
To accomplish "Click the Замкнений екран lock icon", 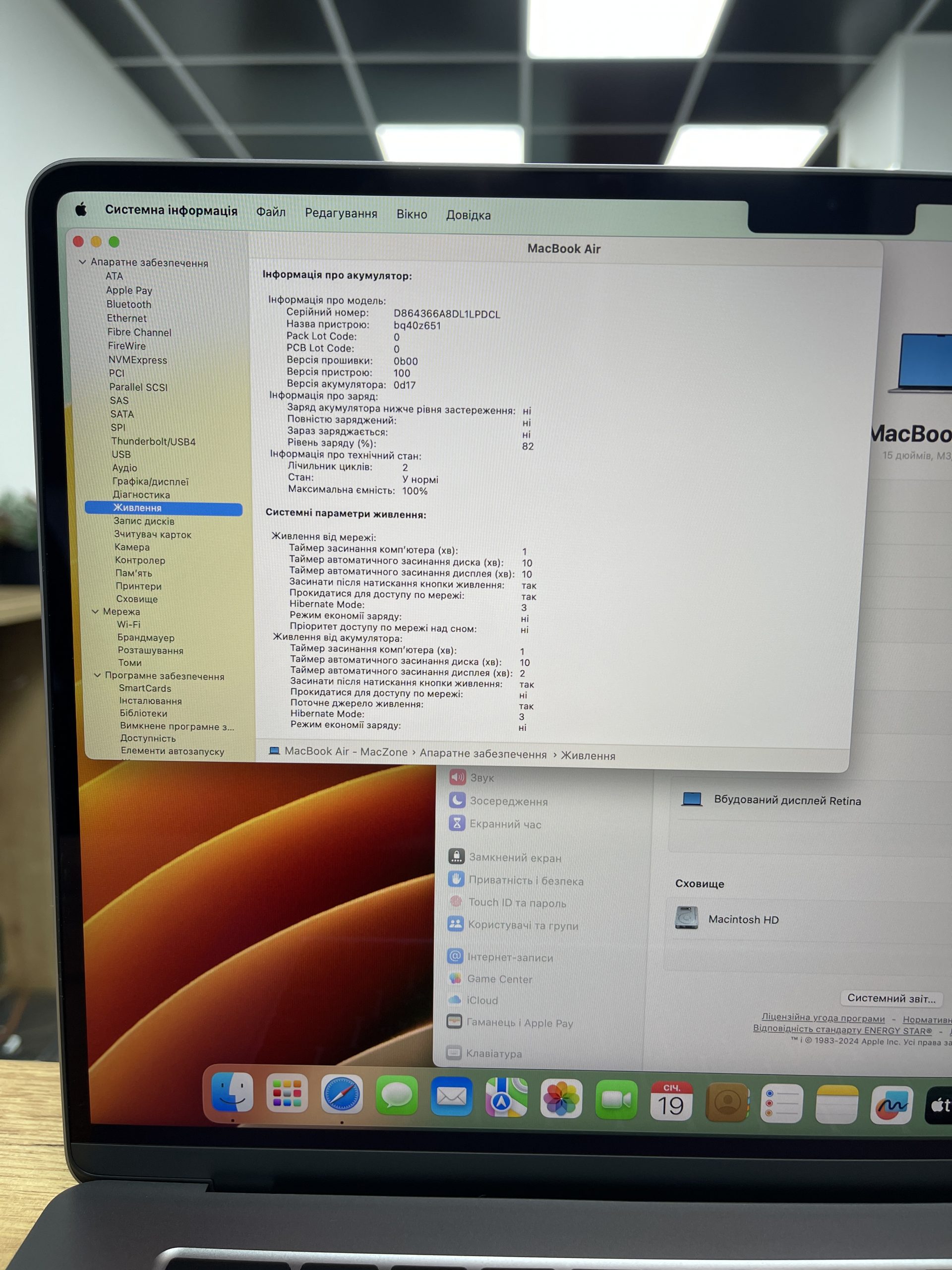I will [x=456, y=857].
